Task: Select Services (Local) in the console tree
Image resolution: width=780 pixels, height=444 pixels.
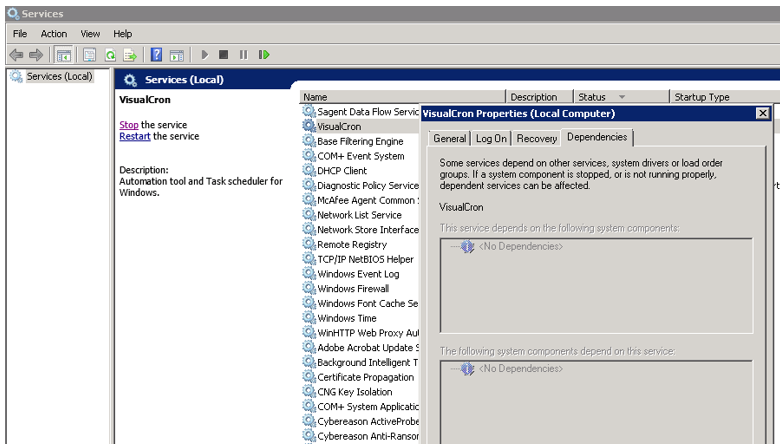Action: point(59,77)
